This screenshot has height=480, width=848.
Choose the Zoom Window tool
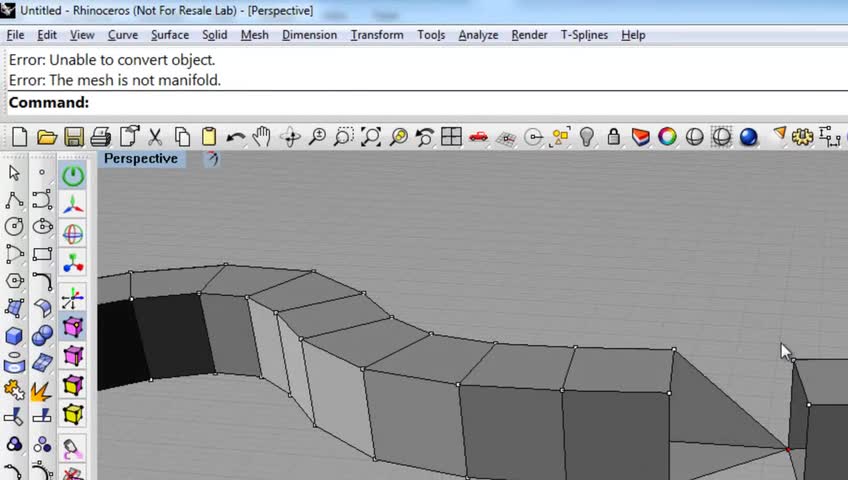343,137
